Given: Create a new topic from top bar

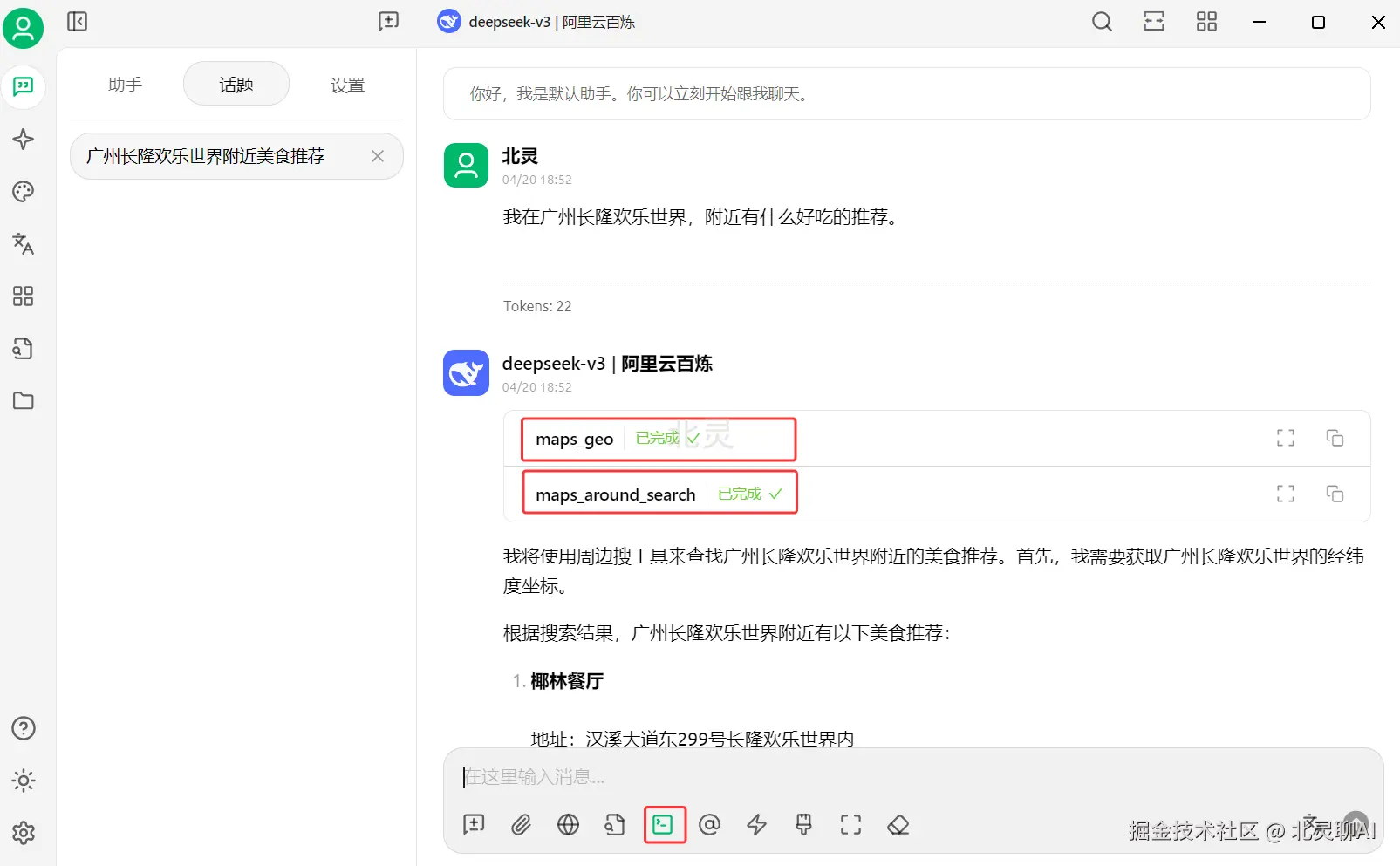Looking at the screenshot, I should 389,22.
